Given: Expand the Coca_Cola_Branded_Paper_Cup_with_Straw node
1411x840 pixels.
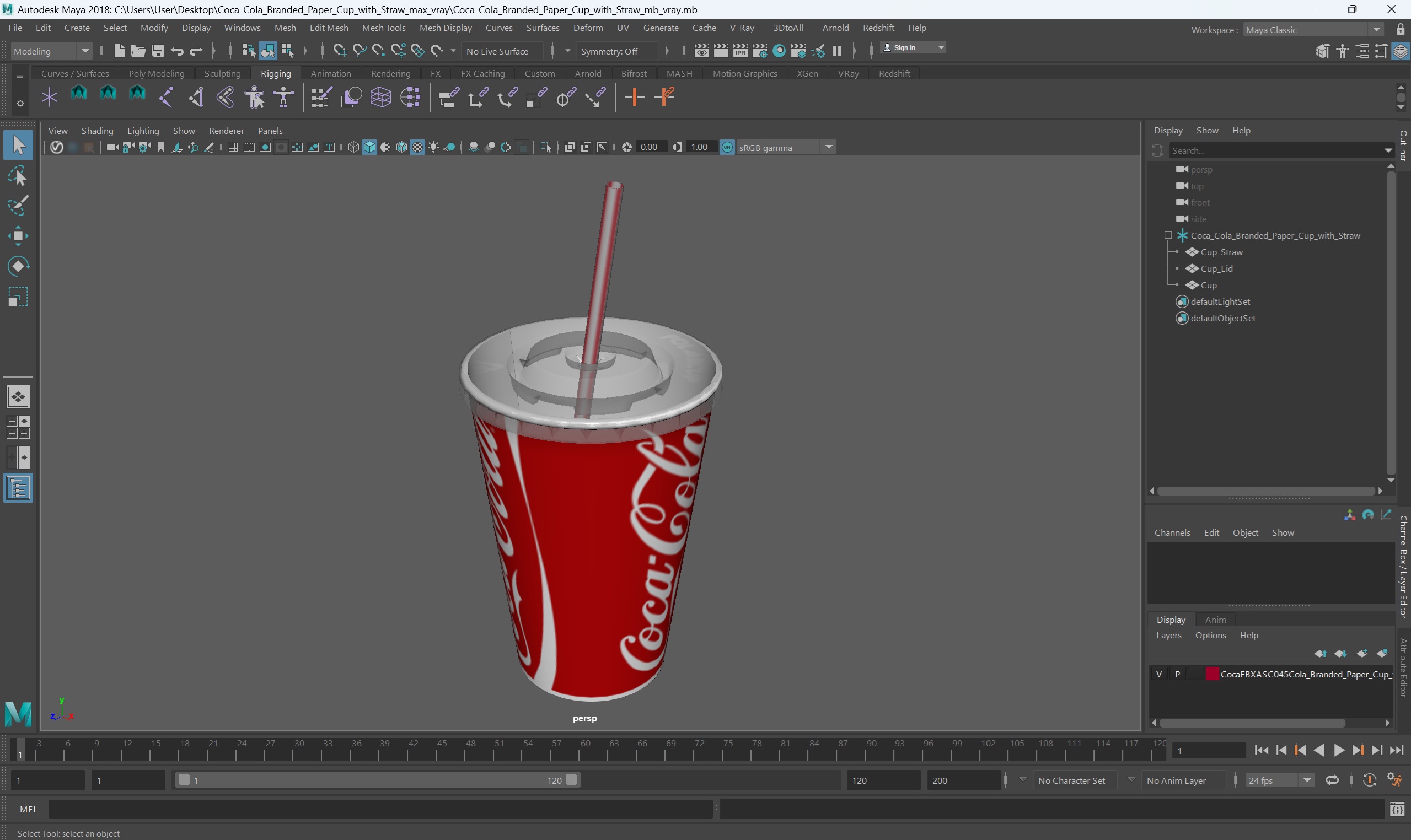Looking at the screenshot, I should pyautogui.click(x=1167, y=235).
